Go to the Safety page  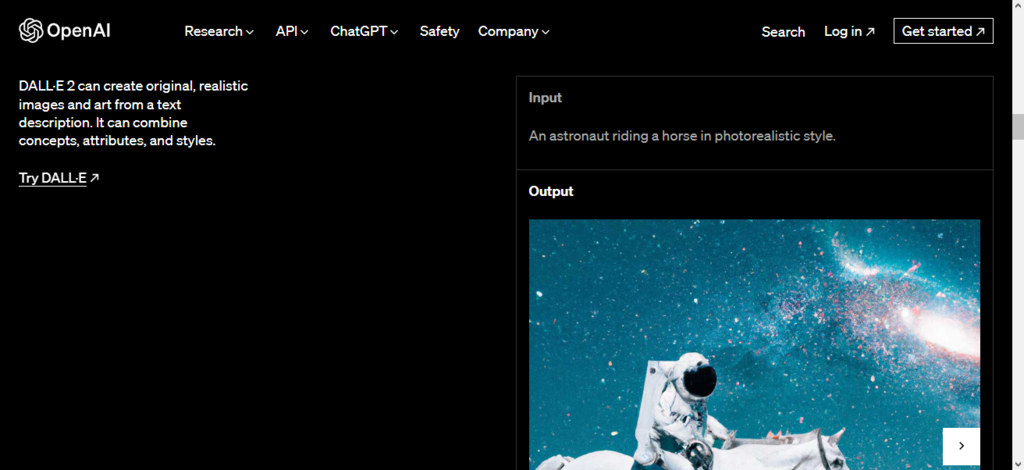tap(439, 31)
